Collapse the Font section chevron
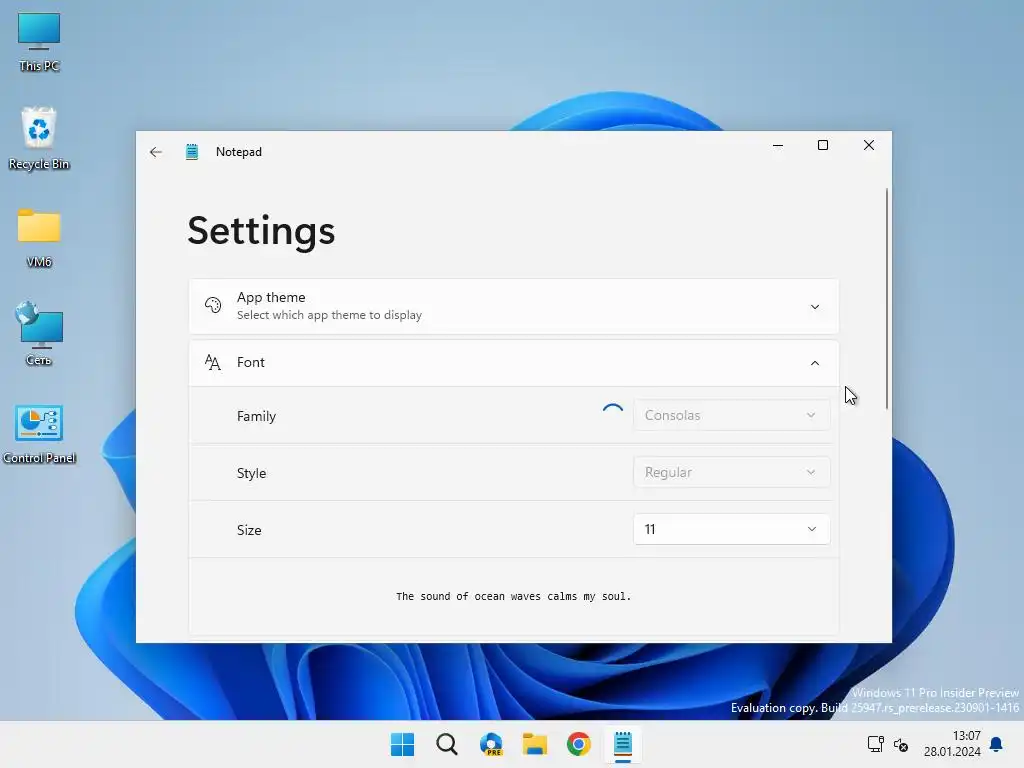This screenshot has width=1024, height=768. click(x=814, y=363)
